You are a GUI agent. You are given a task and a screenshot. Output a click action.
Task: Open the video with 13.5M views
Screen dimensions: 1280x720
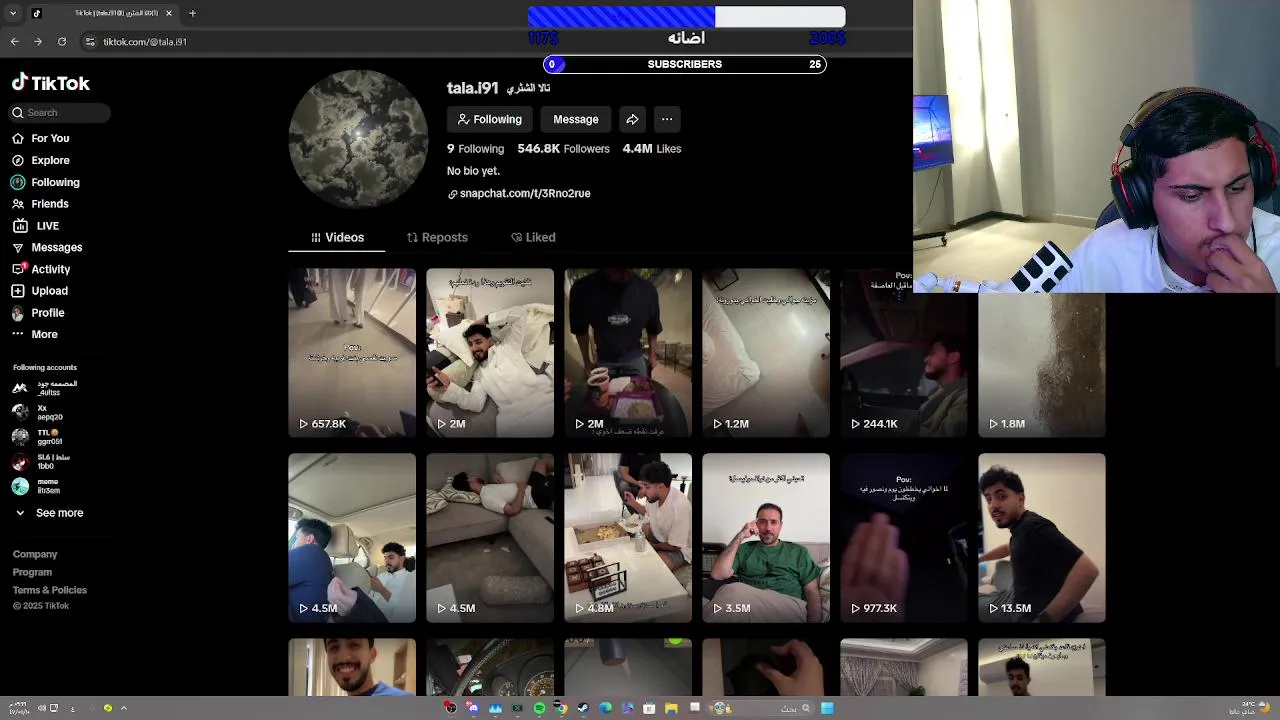(1042, 538)
